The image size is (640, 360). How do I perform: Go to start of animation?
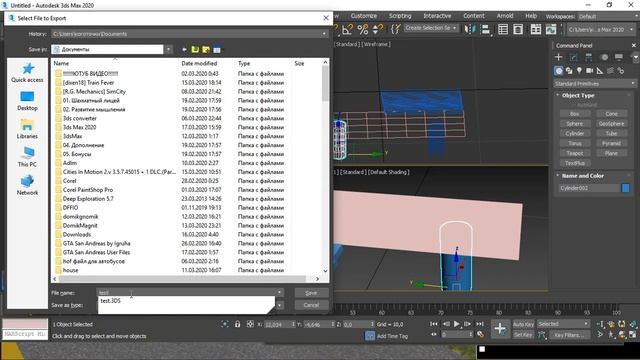[434, 324]
